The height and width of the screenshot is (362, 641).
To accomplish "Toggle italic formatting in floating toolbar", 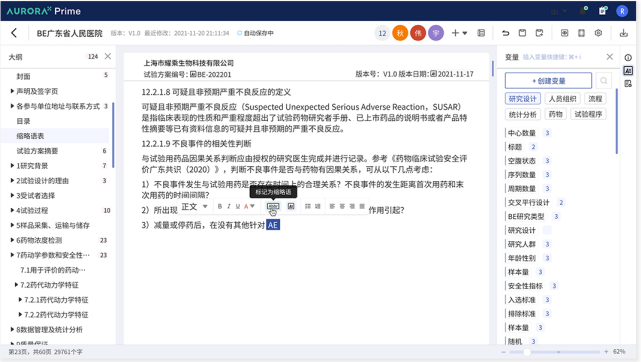I will coord(229,206).
